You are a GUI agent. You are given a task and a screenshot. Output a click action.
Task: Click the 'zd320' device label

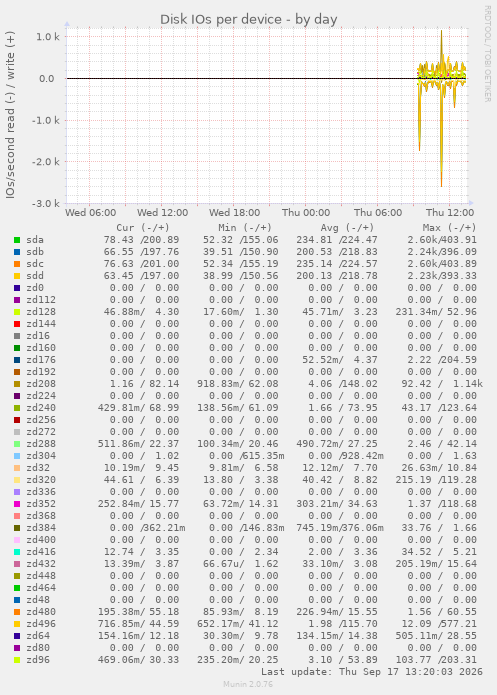(41, 480)
